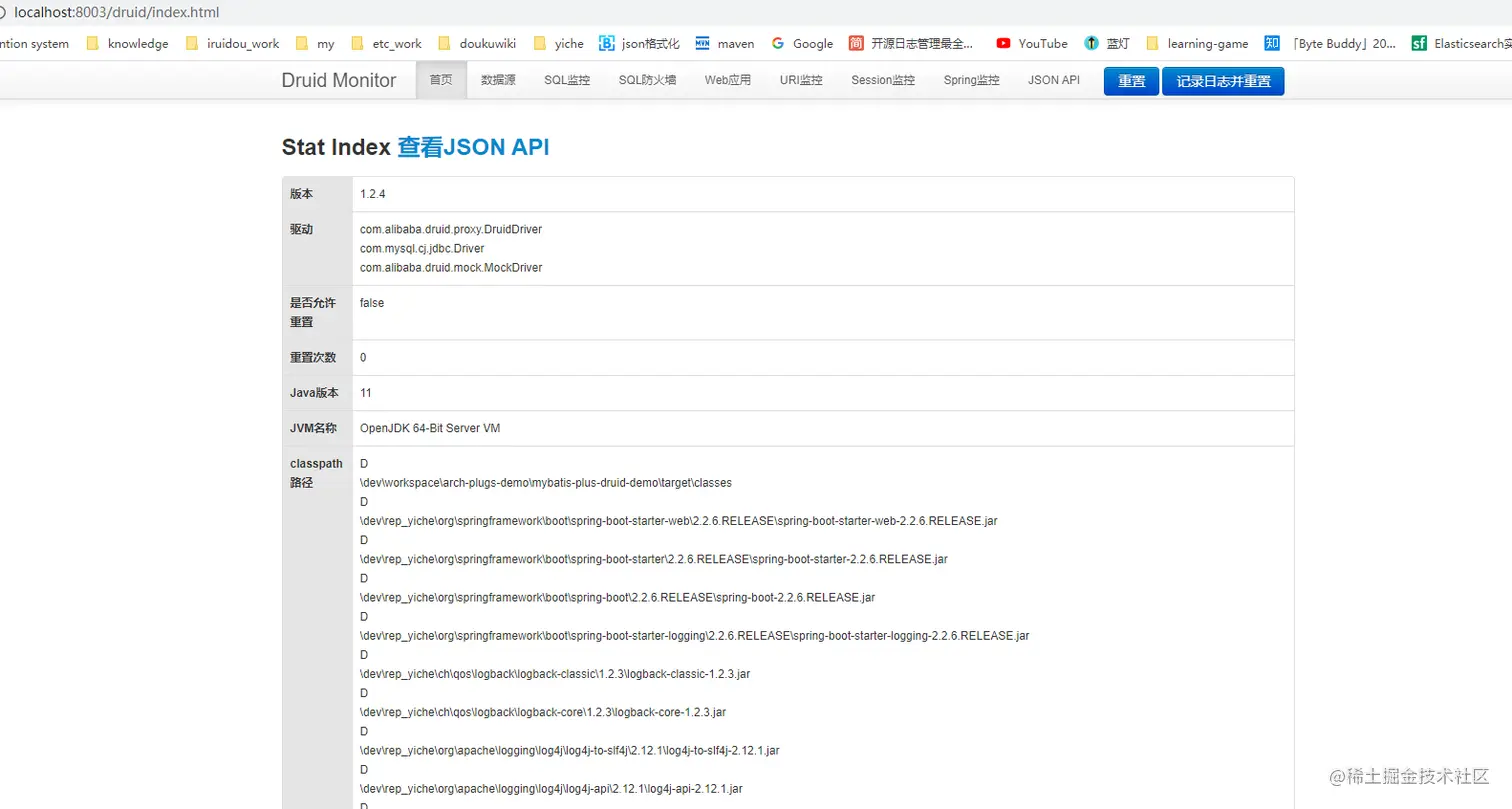Open the iruidou_work bookmark folder
1512x809 pixels.
232,43
